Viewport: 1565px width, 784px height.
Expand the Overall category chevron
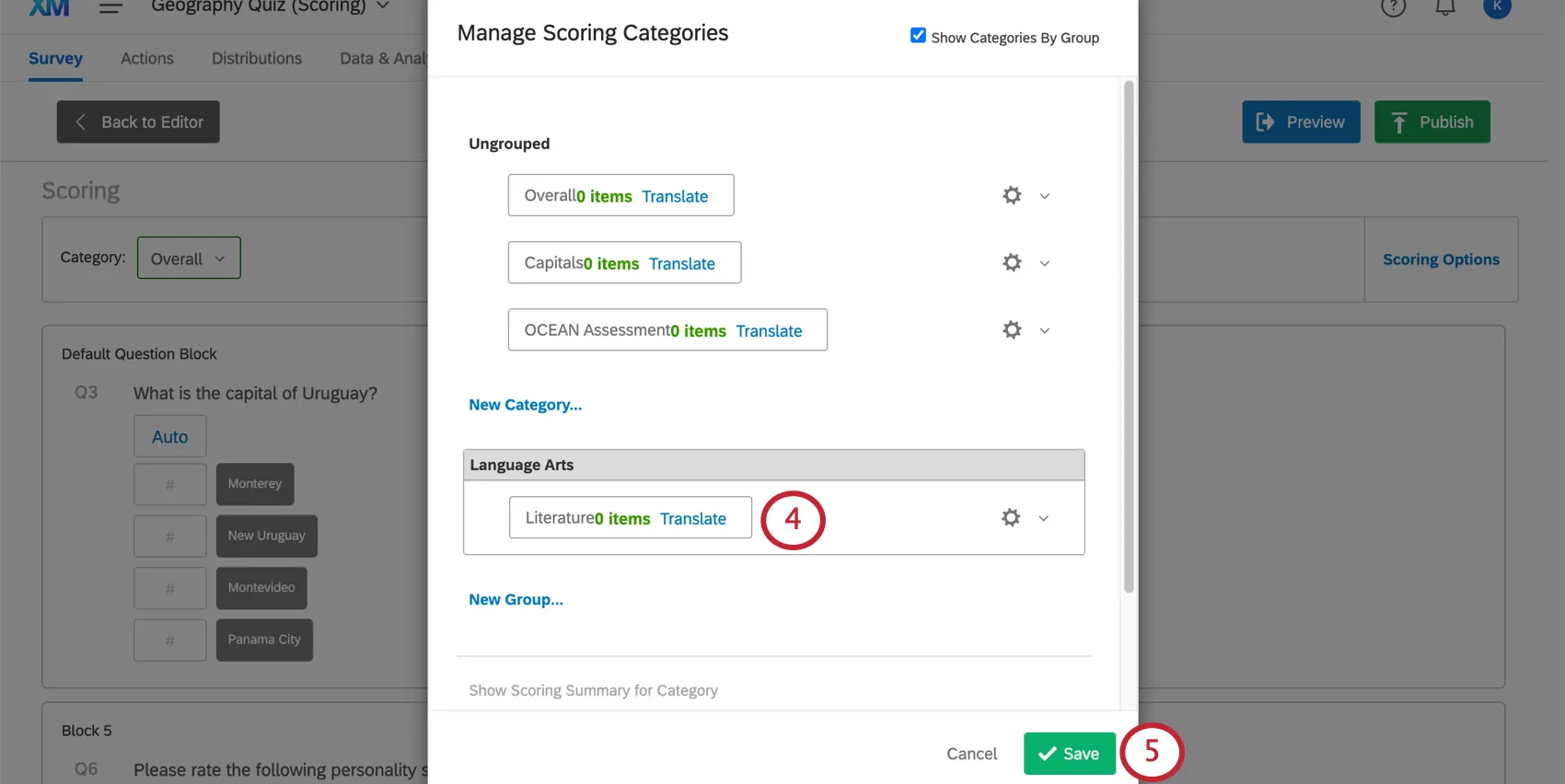[1045, 196]
